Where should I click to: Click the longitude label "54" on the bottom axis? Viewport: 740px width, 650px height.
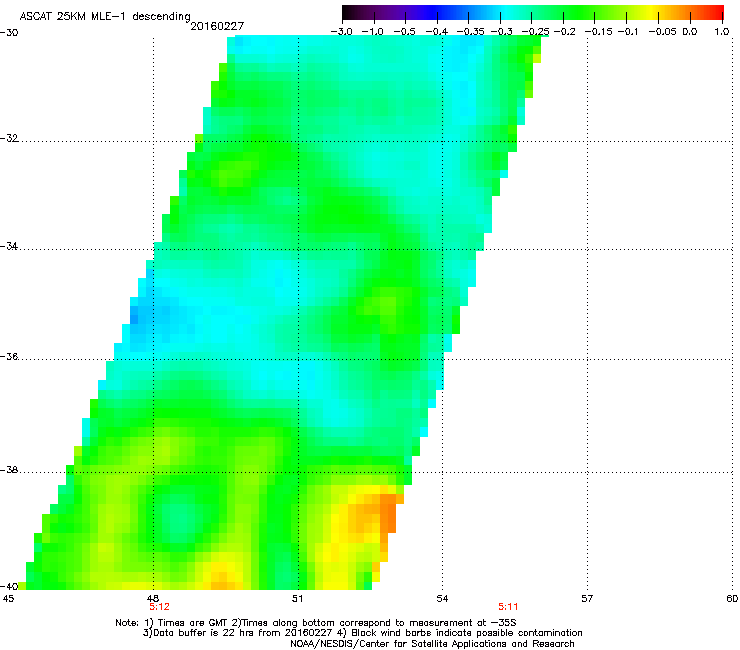coord(442,599)
